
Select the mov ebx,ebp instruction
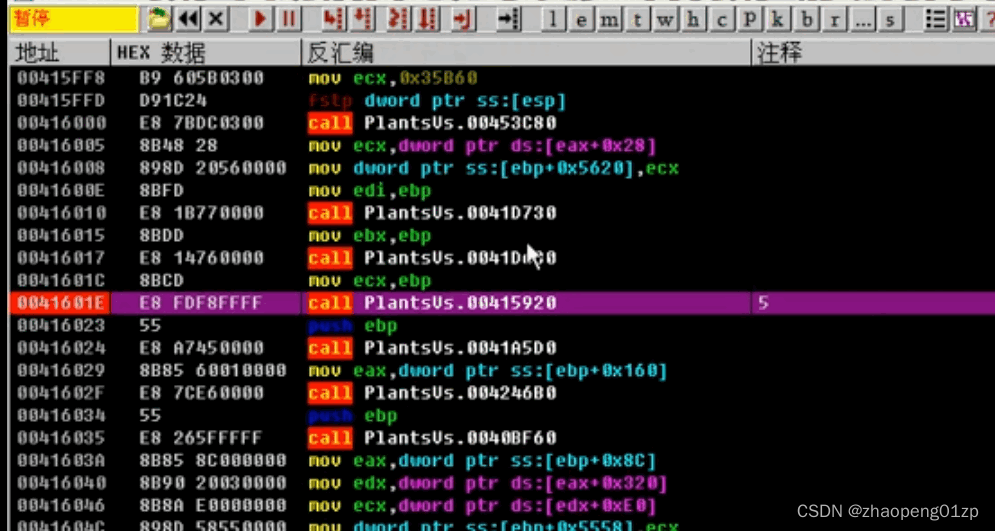tap(370, 235)
